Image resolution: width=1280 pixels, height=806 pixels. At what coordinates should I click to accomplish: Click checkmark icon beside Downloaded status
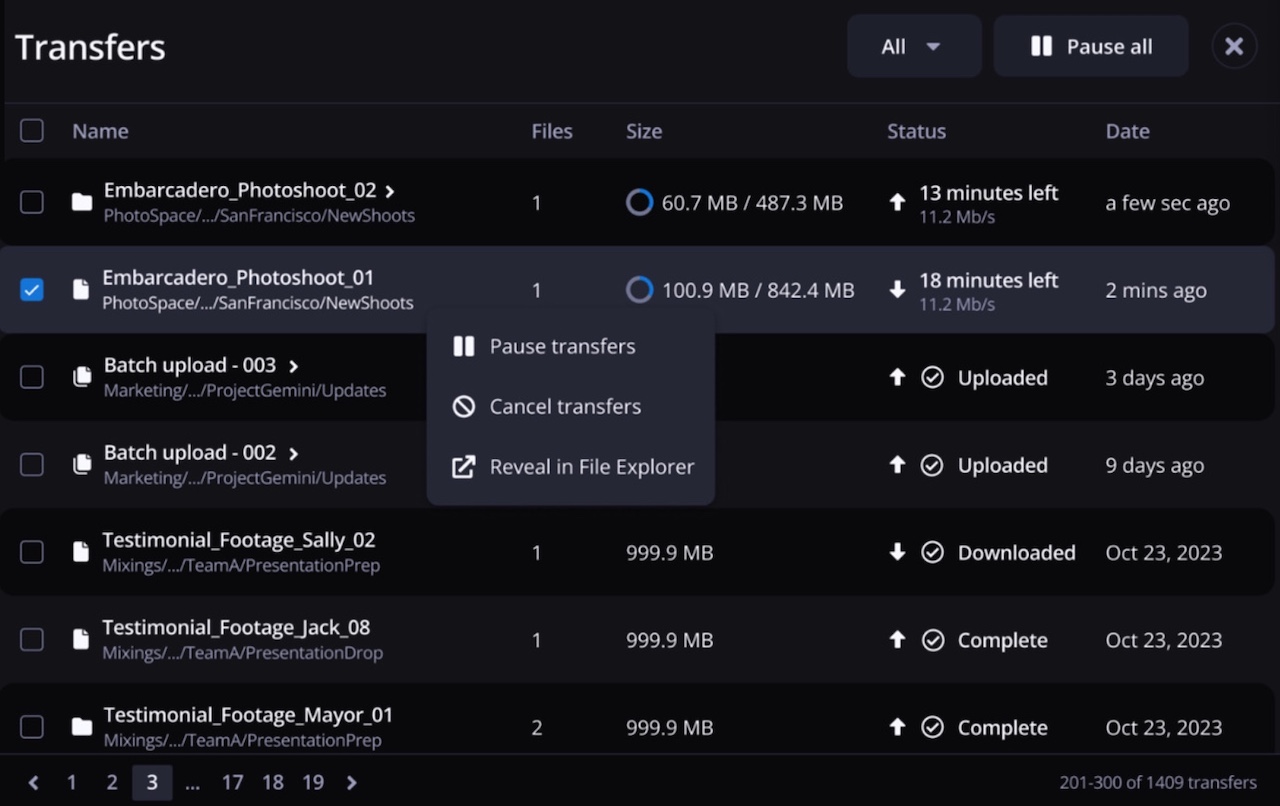coord(932,552)
